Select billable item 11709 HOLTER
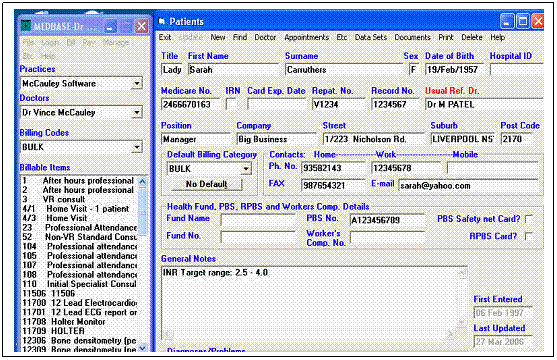The width and height of the screenshot is (557, 360). click(x=78, y=331)
